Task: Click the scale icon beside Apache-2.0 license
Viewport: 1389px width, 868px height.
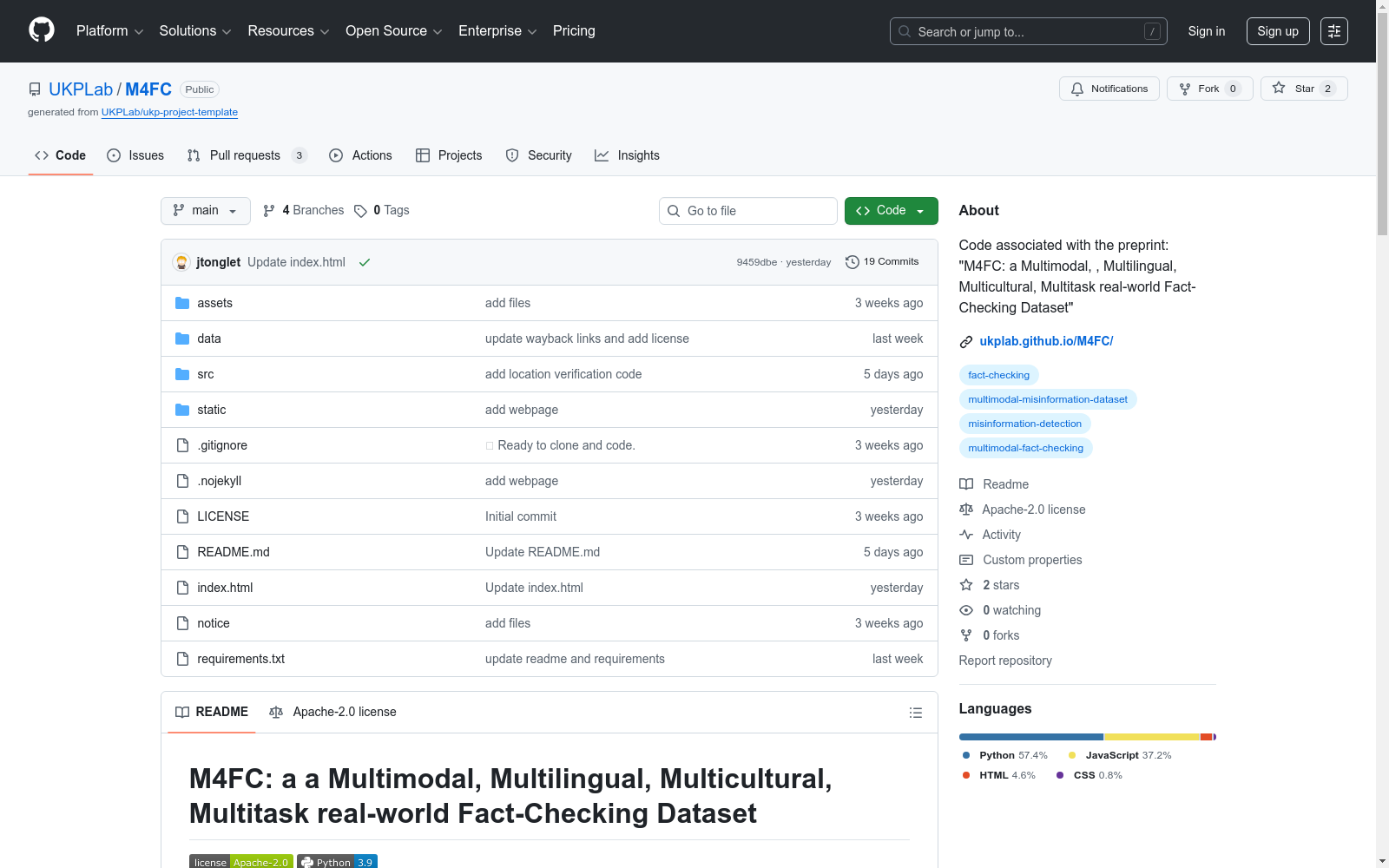Action: click(x=966, y=510)
